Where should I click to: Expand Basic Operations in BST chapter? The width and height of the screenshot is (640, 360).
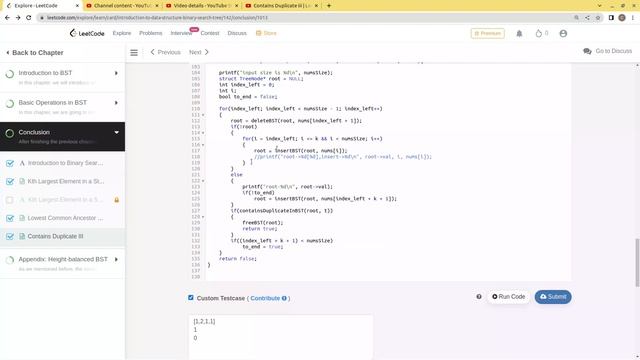116,103
